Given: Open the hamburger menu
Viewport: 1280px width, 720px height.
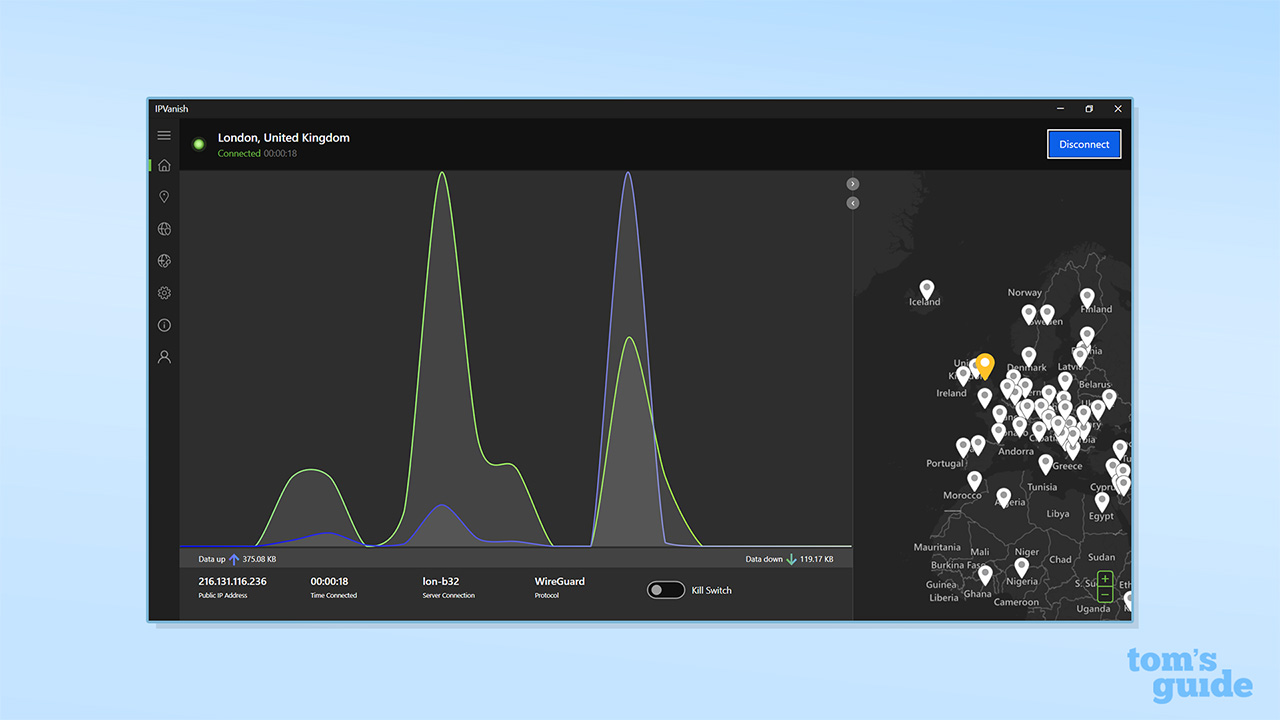Looking at the screenshot, I should click(164, 135).
